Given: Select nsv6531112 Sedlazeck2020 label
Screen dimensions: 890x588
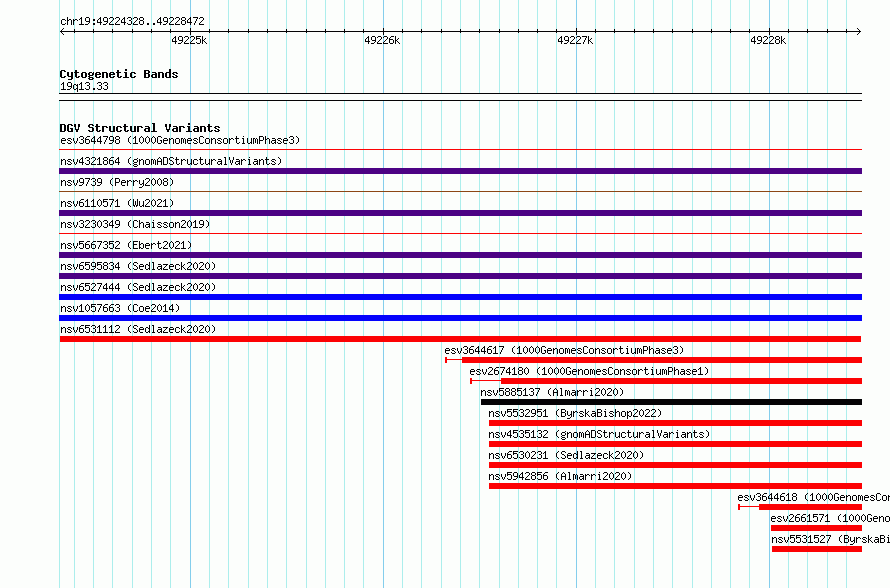Looking at the screenshot, I should coord(138,329).
